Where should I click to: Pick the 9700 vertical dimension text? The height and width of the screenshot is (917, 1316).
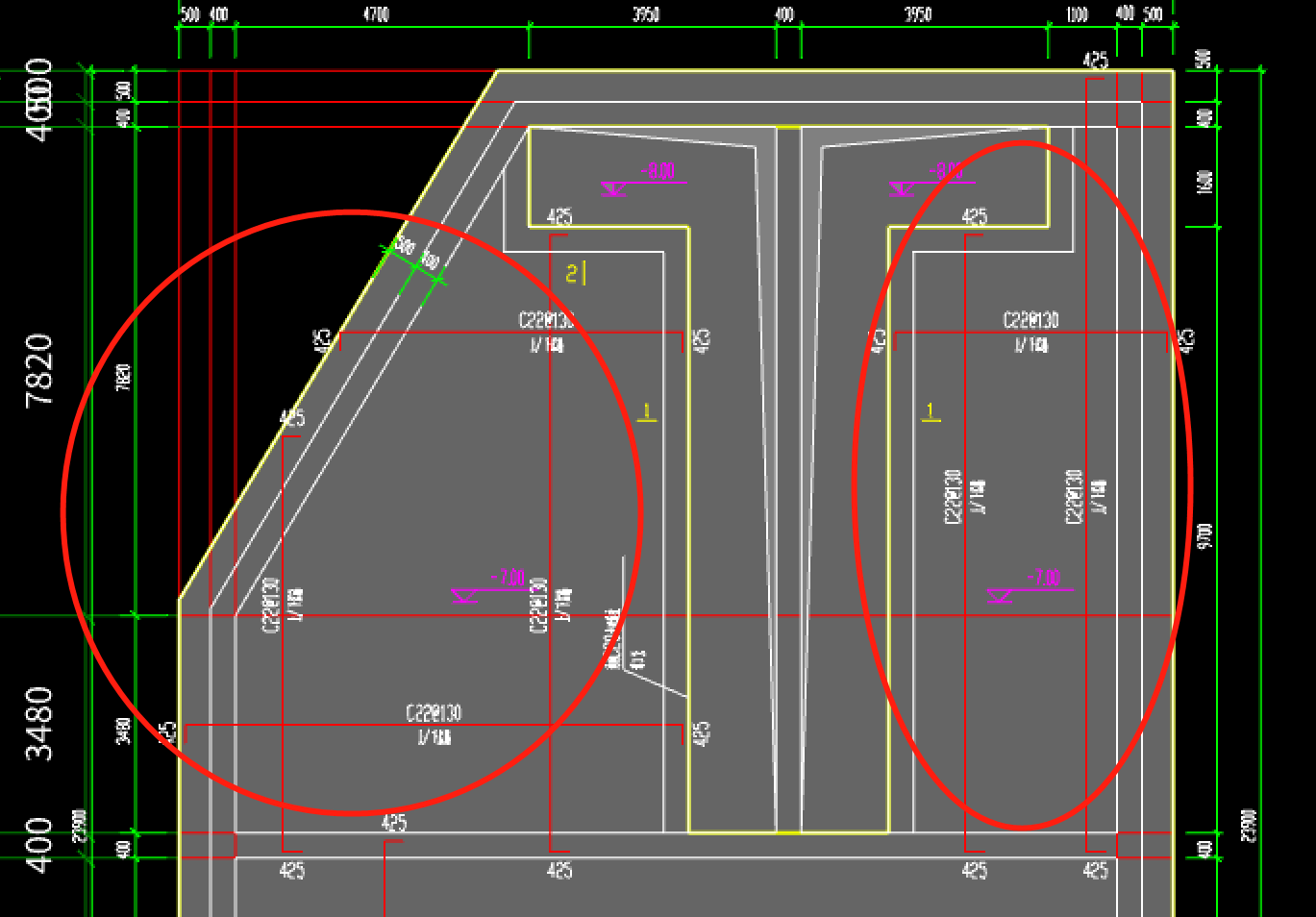[1204, 536]
